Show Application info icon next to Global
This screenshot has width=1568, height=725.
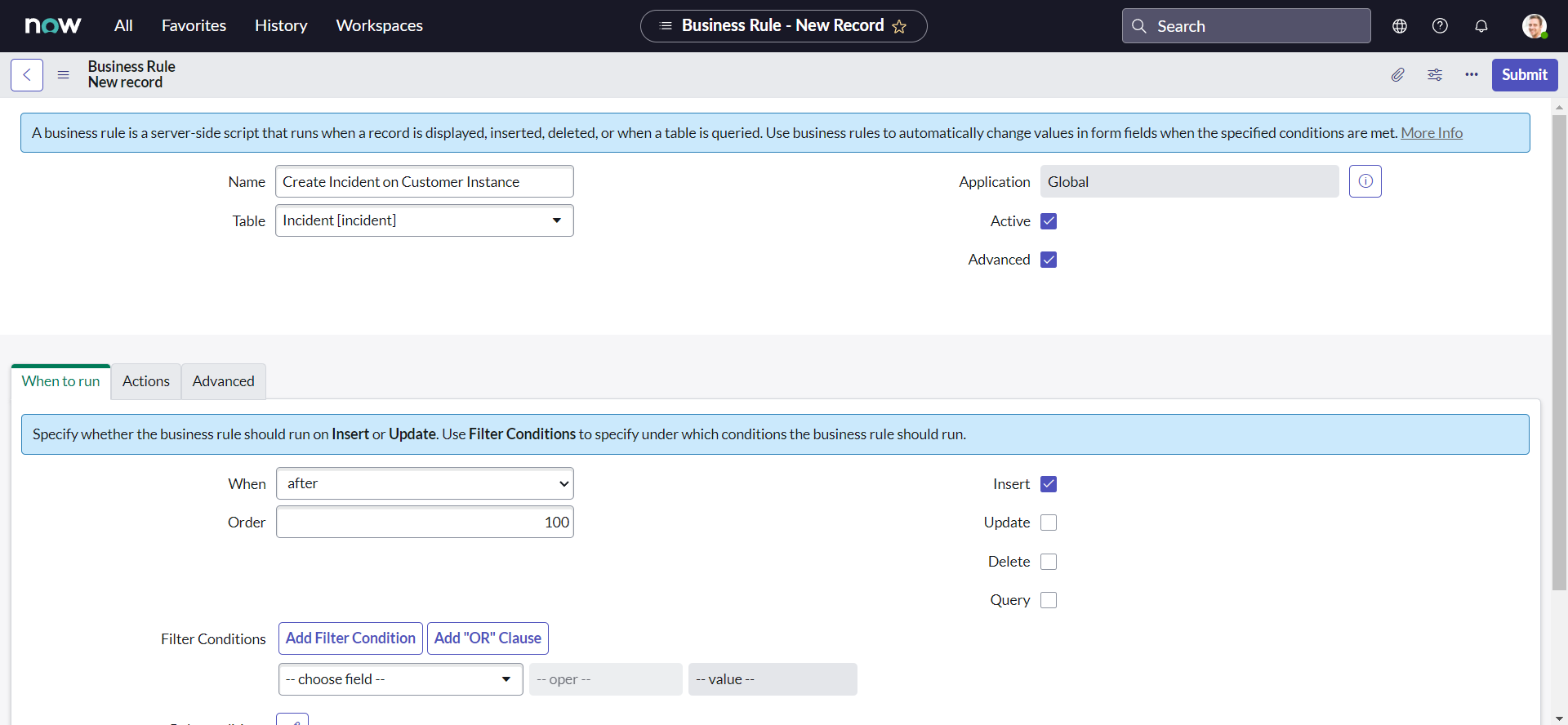pyautogui.click(x=1365, y=181)
